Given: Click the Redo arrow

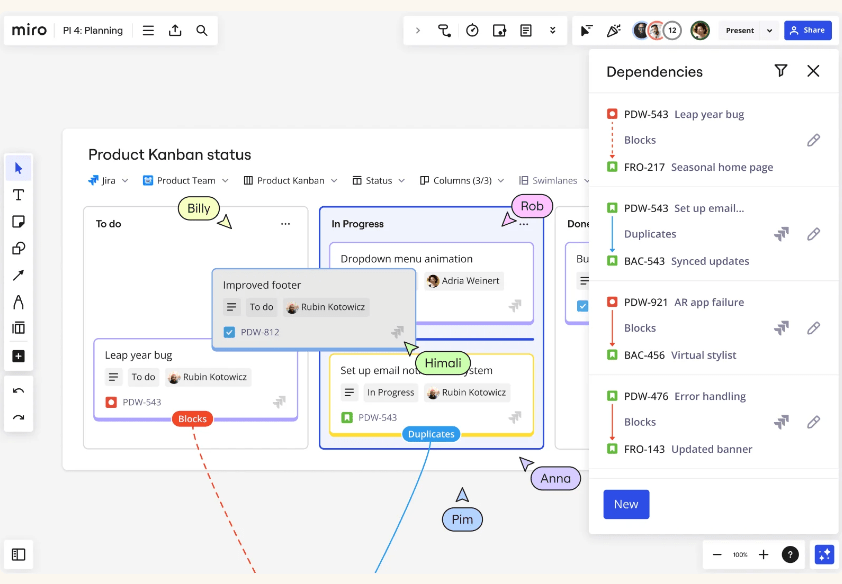Looking at the screenshot, I should click(x=18, y=418).
